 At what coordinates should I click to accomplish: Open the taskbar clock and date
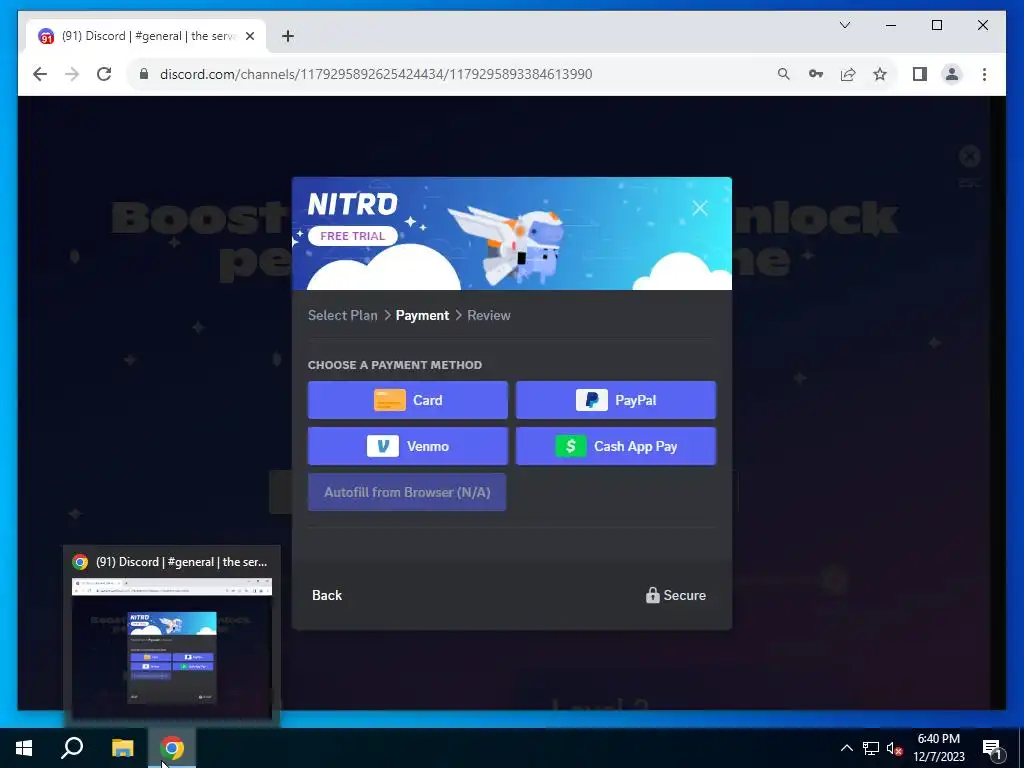pyautogui.click(x=938, y=748)
